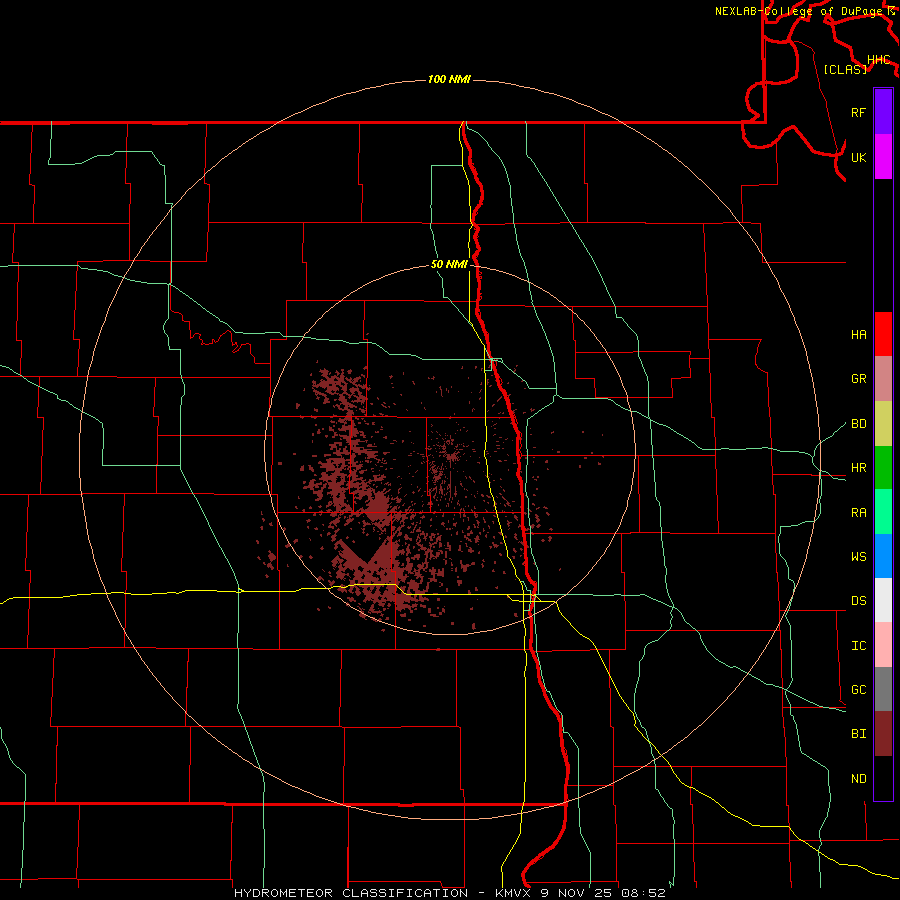Screen dimensions: 900x900
Task: Click the 'RF' legend label
Action: 859,112
